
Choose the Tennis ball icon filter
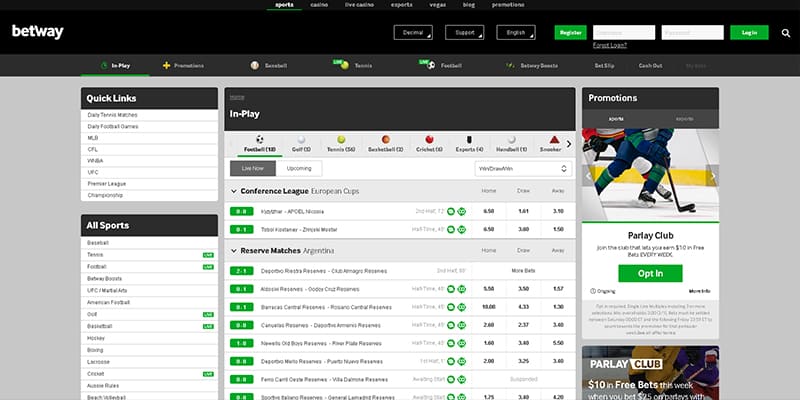pyautogui.click(x=341, y=140)
